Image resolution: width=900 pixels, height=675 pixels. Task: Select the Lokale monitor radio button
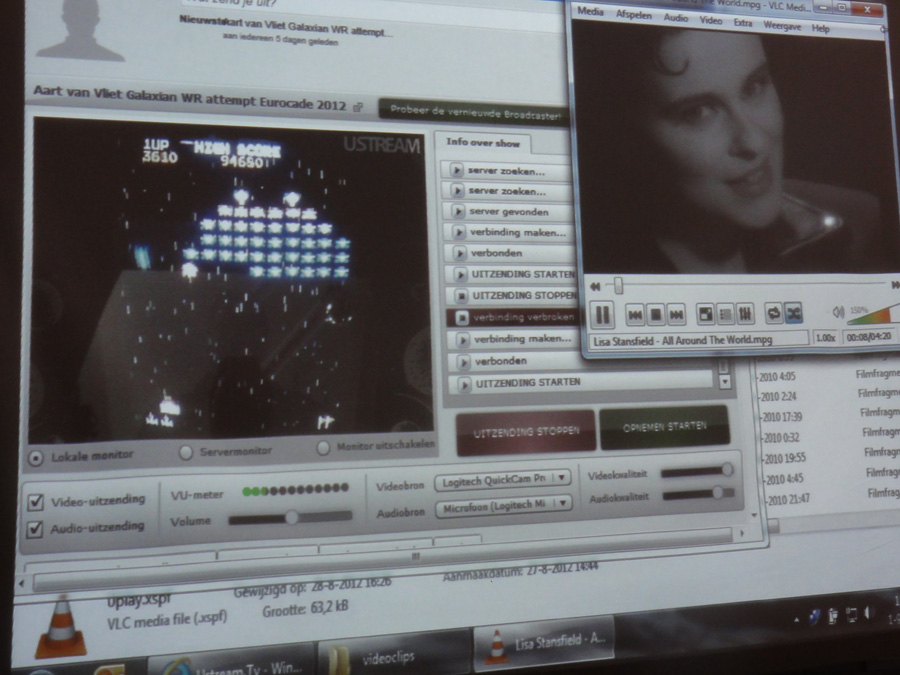pyautogui.click(x=36, y=458)
